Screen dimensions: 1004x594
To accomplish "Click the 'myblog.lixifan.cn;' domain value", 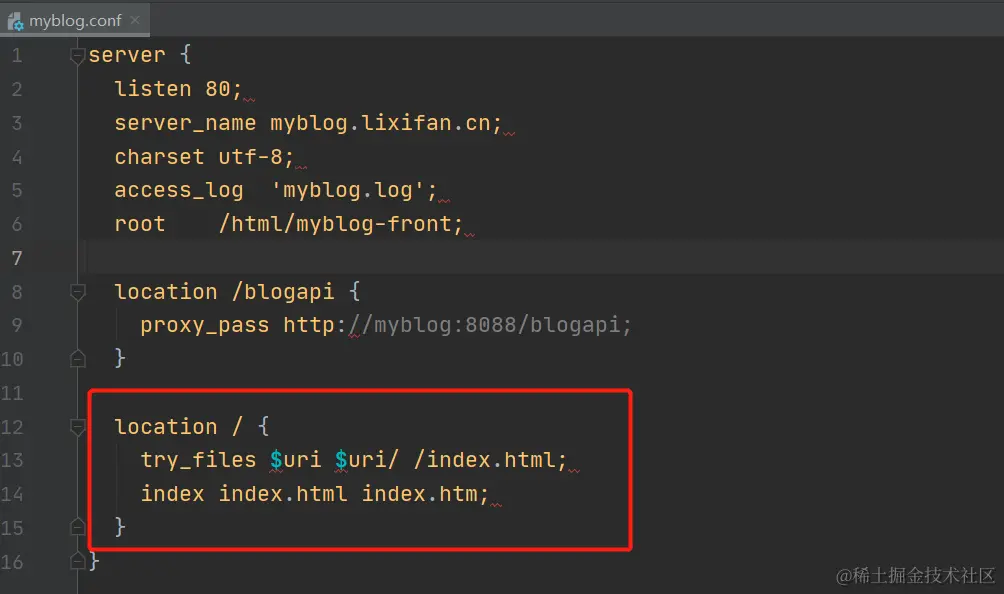I will [385, 123].
